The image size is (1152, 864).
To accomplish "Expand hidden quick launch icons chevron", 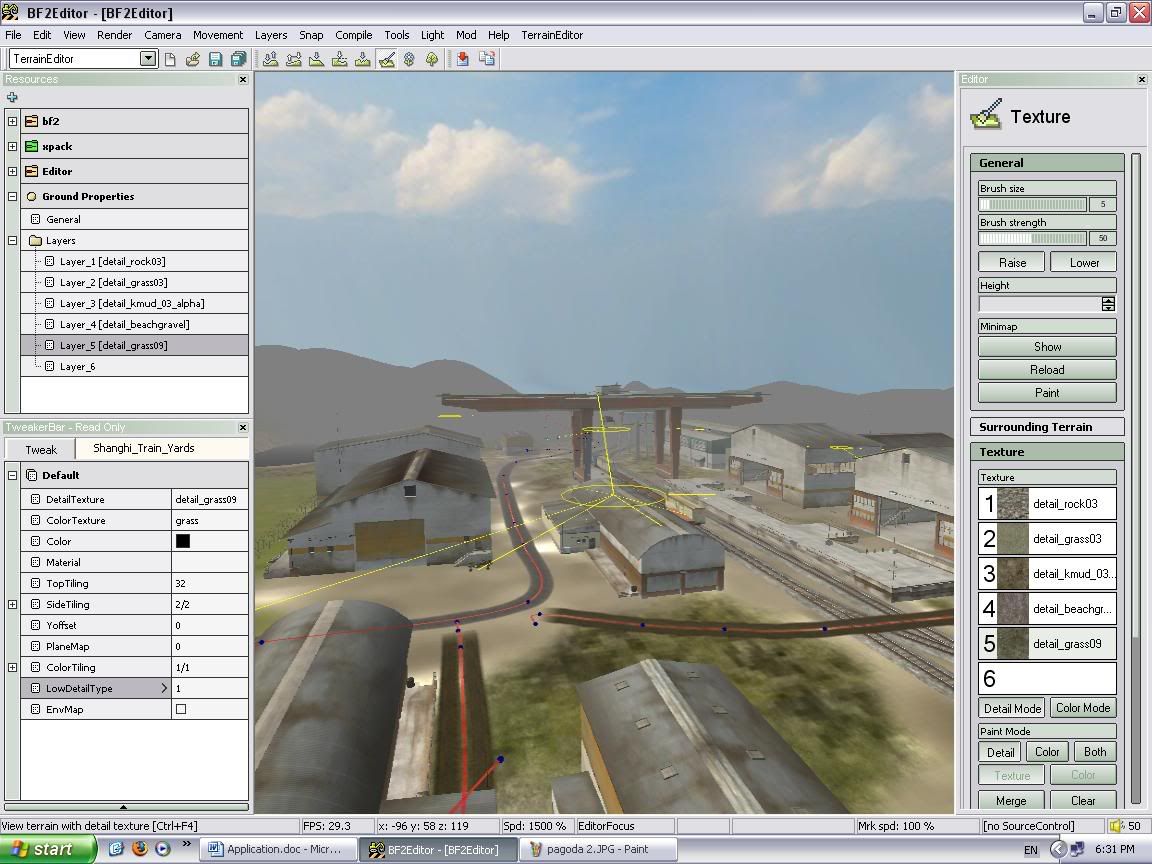I will [187, 844].
